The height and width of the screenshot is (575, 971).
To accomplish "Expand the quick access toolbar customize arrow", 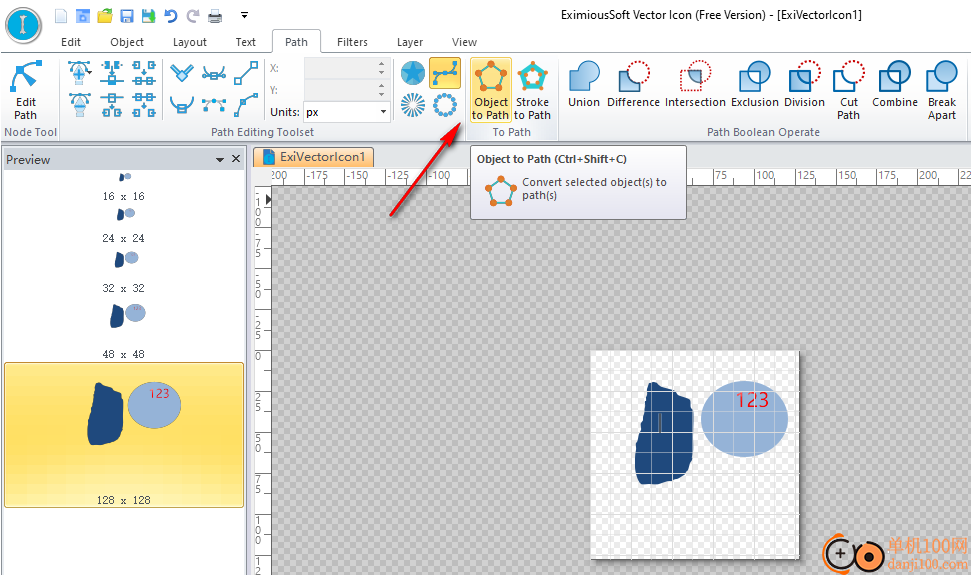I will [x=245, y=15].
